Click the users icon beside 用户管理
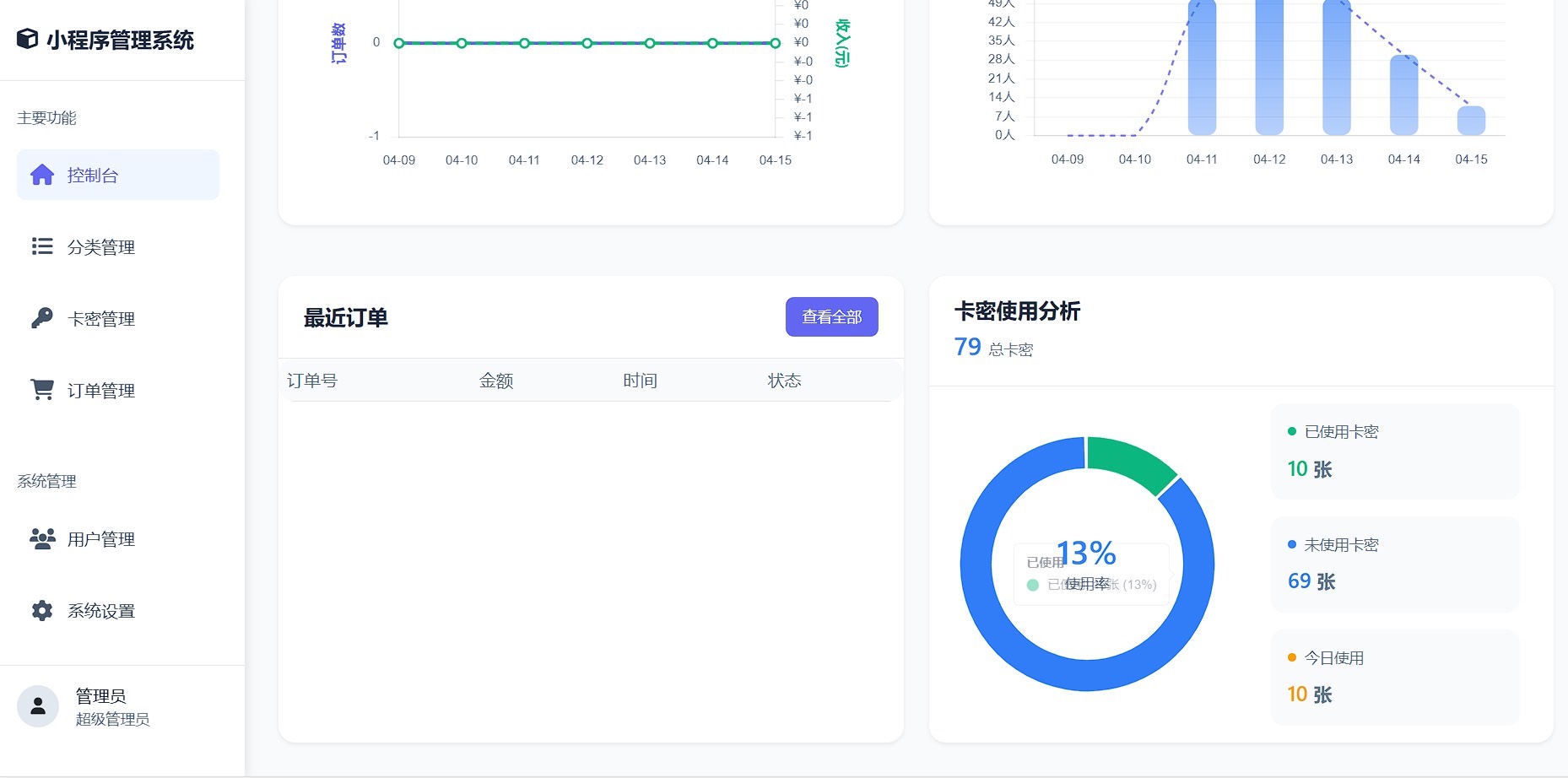This screenshot has height=778, width=1568. tap(42, 538)
